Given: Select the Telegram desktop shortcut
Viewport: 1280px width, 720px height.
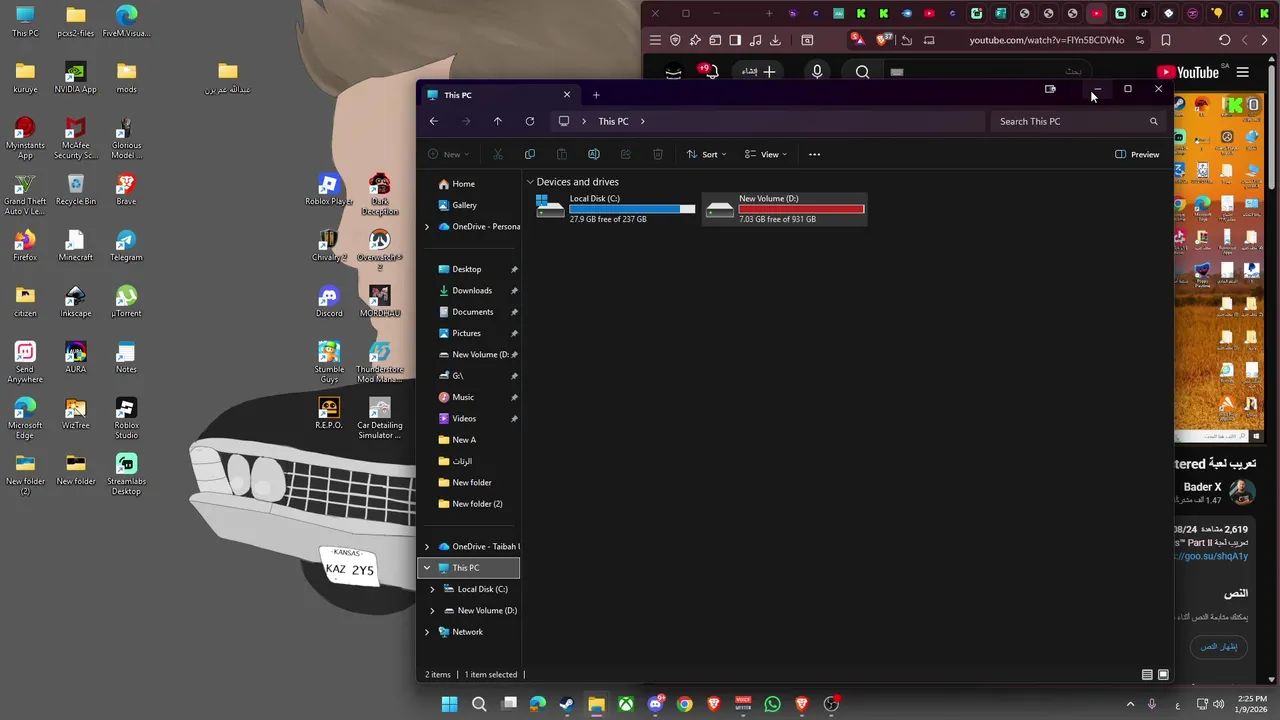Looking at the screenshot, I should (126, 245).
